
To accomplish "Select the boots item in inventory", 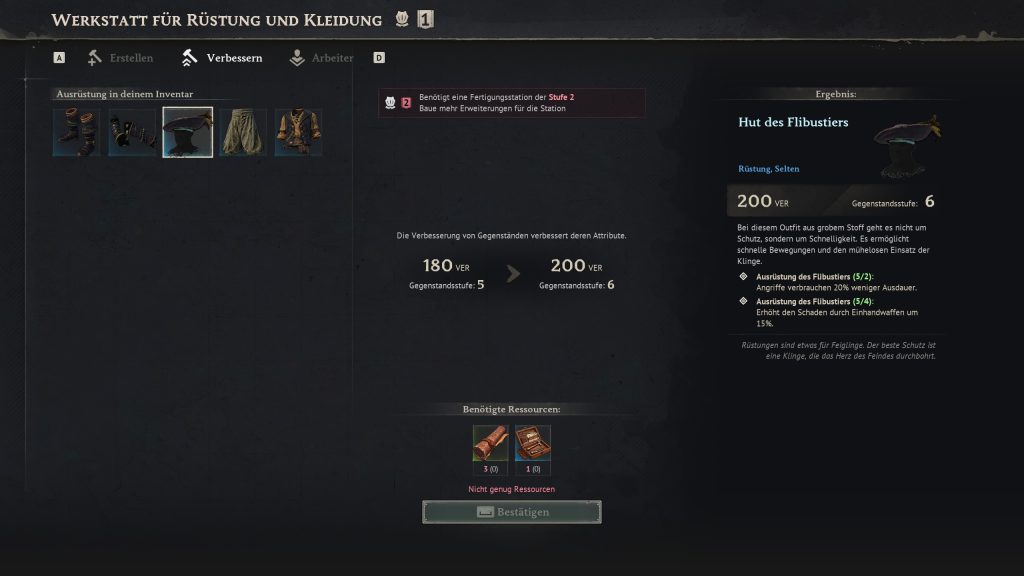I will (x=76, y=133).
